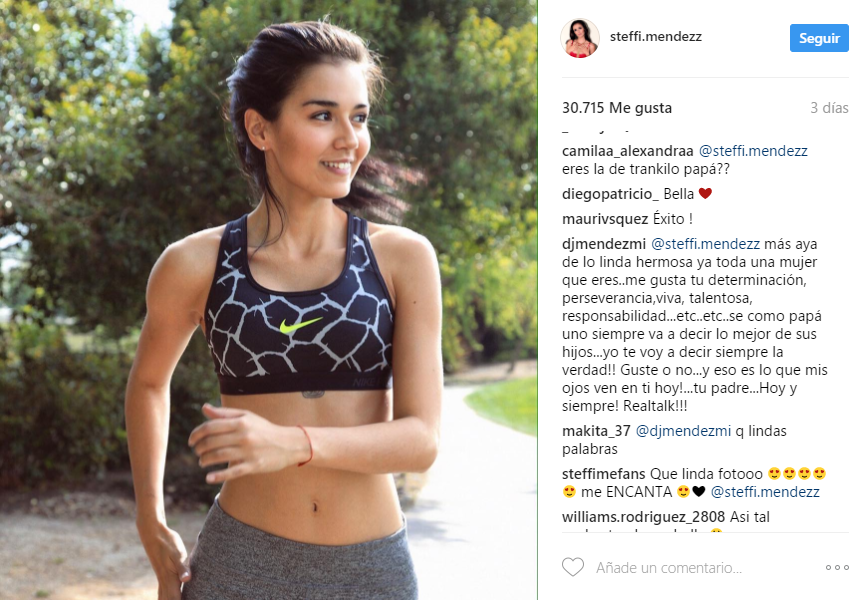Open camilaa_alexandraa commenter profile
This screenshot has height=600, width=856.
627,151
